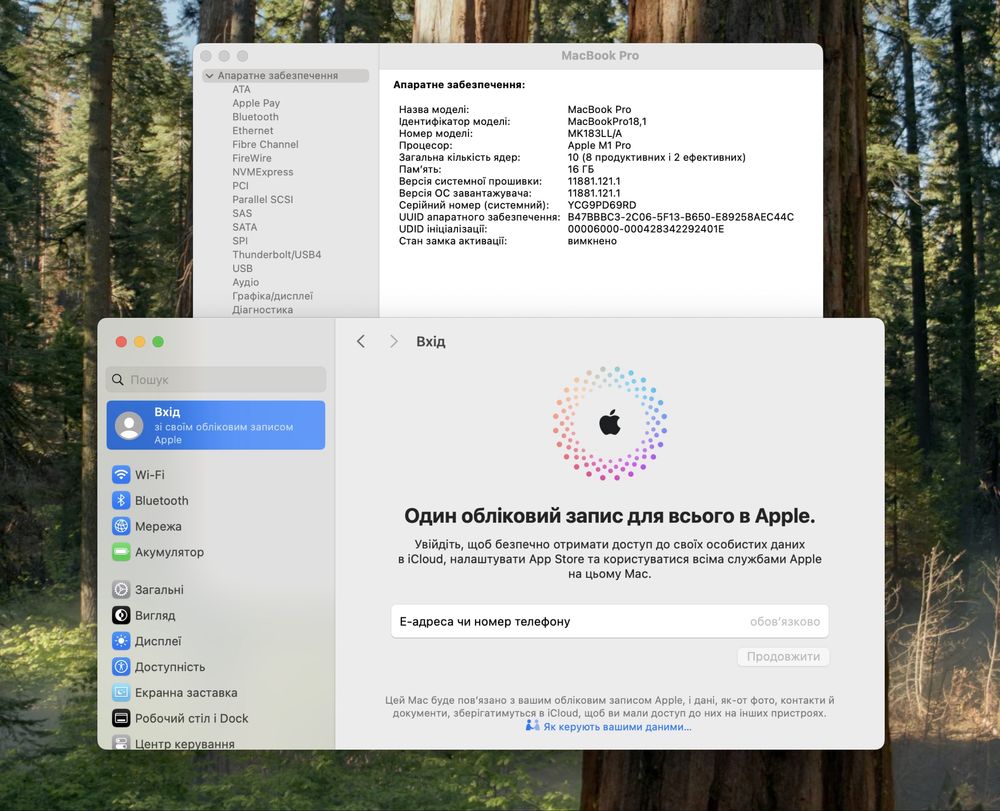Click the processor value Apple M1 Pro
The image size is (1000, 811).
(x=599, y=145)
